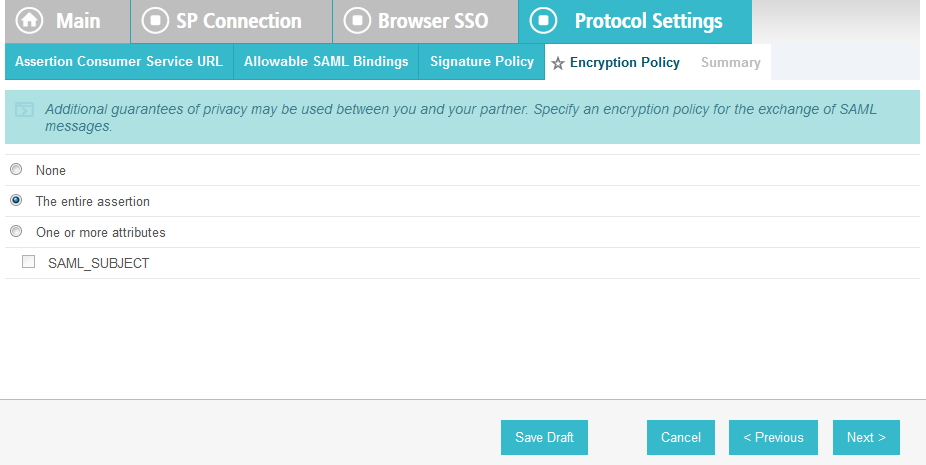Click the info panel icon in banner
Image resolution: width=926 pixels, height=465 pixels.
tap(24, 110)
